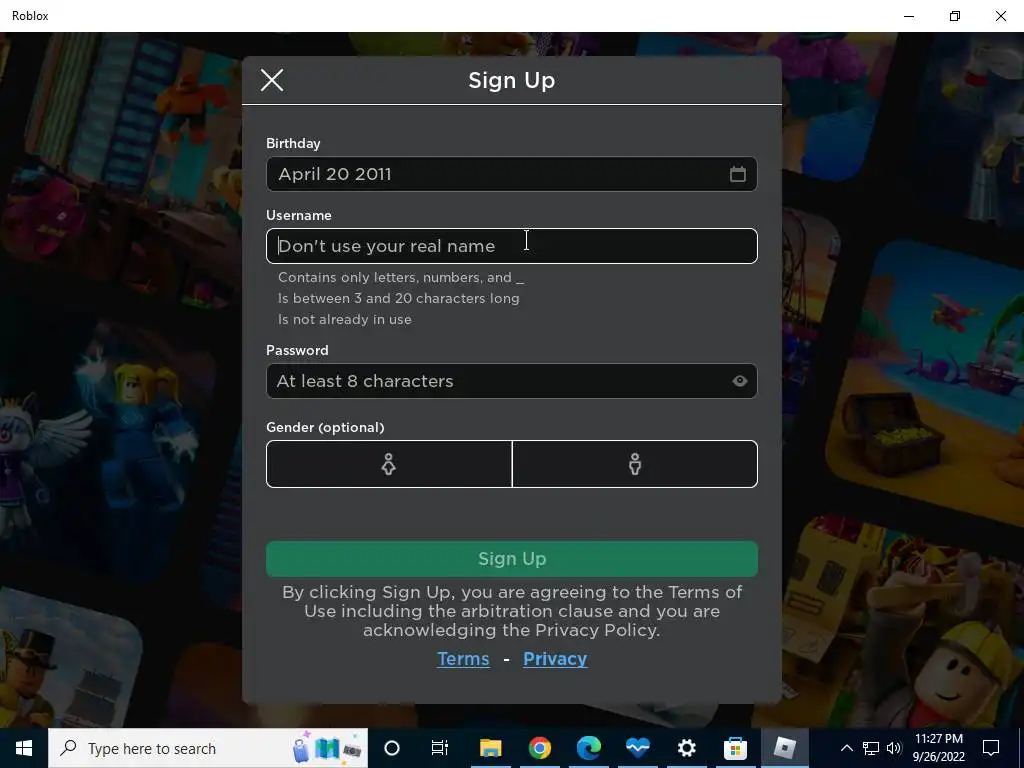Click into the Password field

coord(511,381)
